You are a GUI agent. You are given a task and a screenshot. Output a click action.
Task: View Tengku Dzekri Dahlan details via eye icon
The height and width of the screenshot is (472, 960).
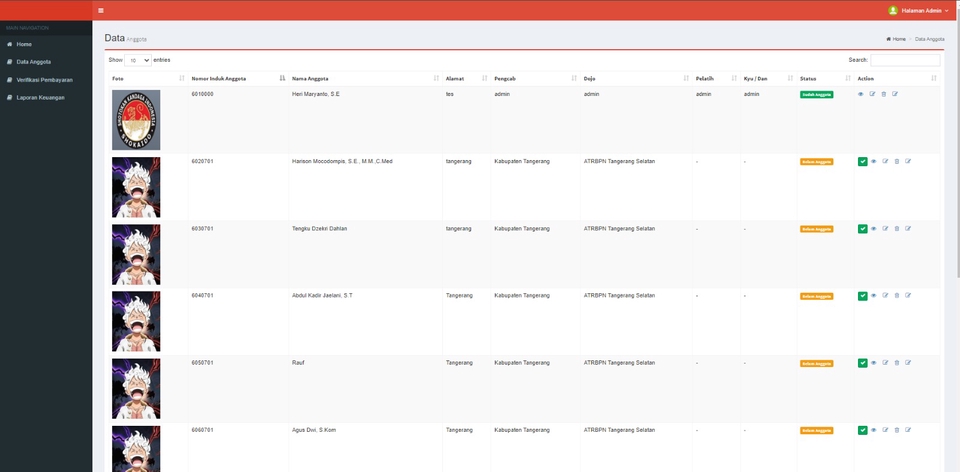[x=874, y=229]
